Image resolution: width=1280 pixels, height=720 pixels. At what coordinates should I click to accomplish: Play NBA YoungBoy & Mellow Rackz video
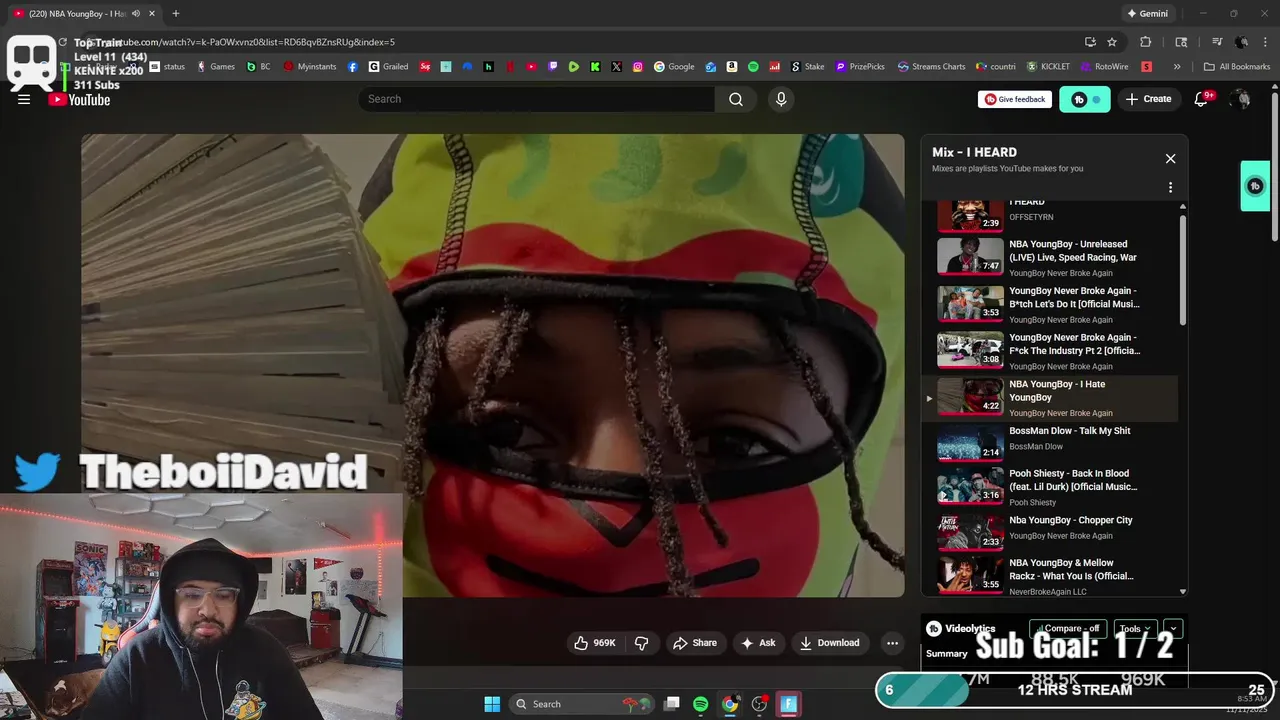pyautogui.click(x=1050, y=576)
